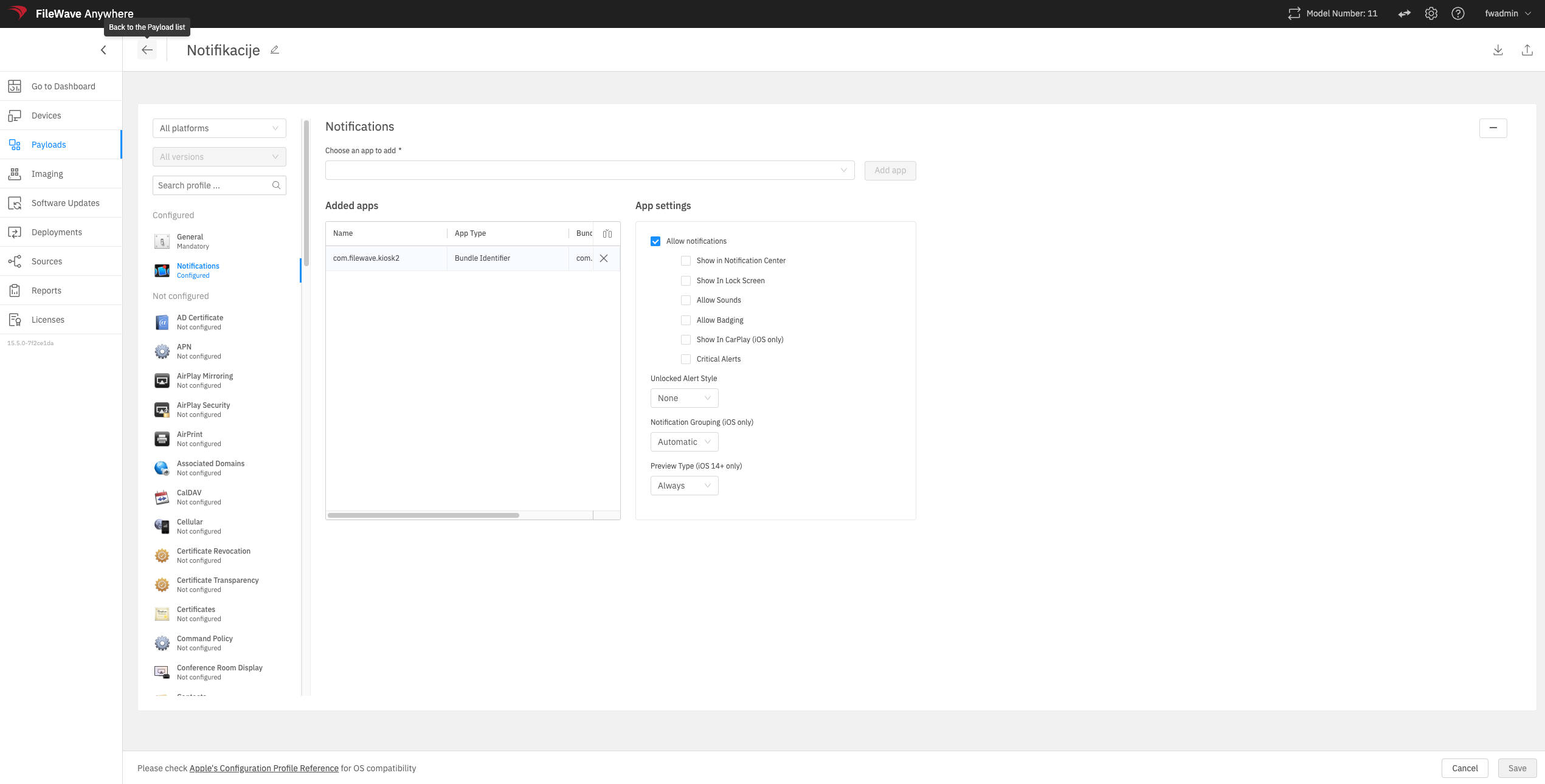Open the All platforms dropdown
This screenshot has width=1545, height=784.
[x=219, y=128]
